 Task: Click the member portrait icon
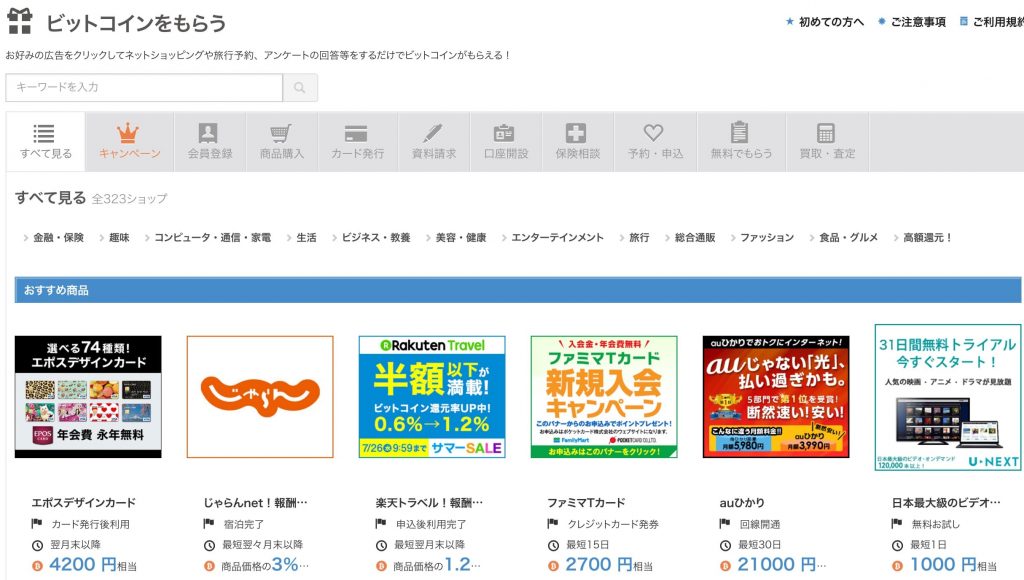point(208,133)
